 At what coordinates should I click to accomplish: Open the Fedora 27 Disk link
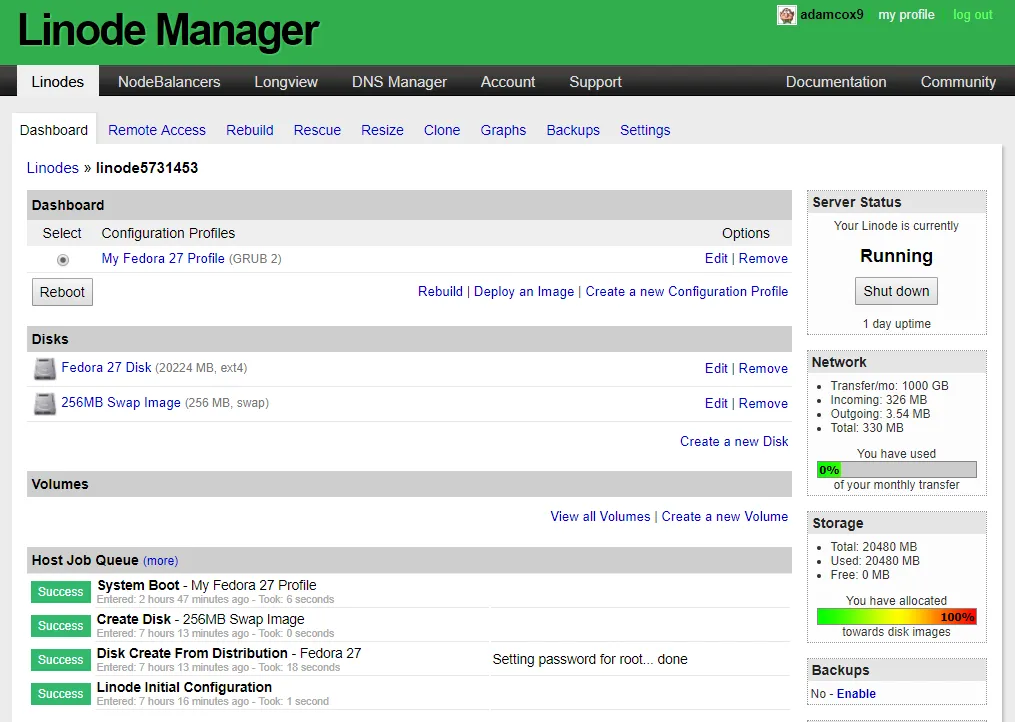pos(106,367)
